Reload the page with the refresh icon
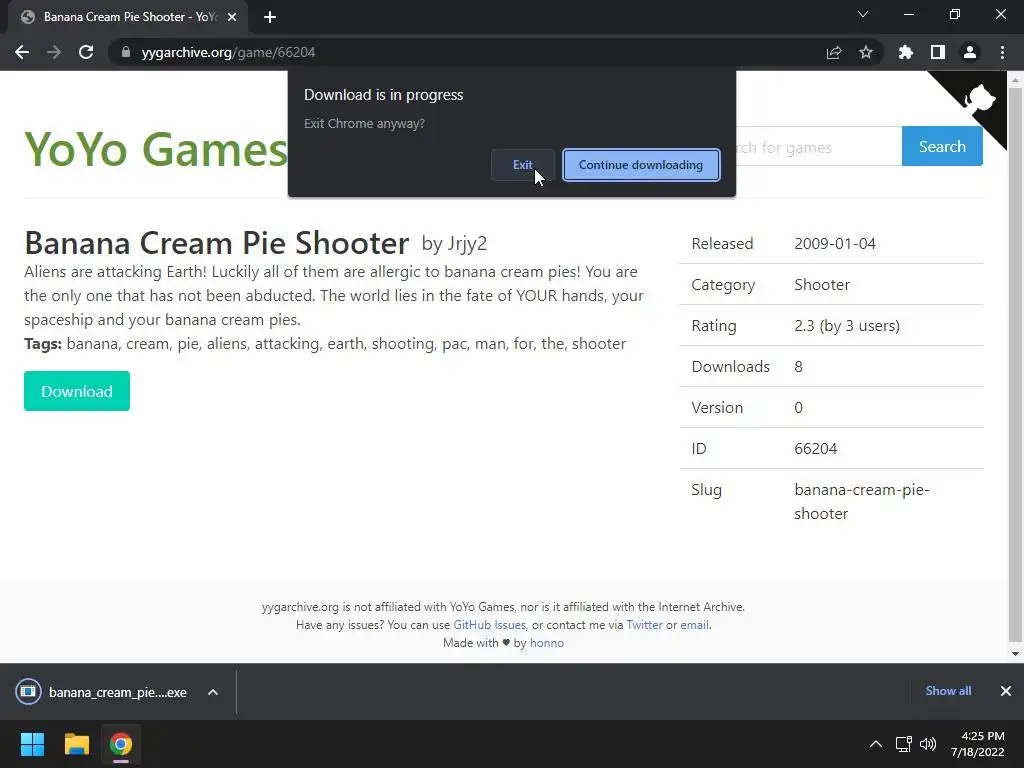1024x768 pixels. point(86,52)
